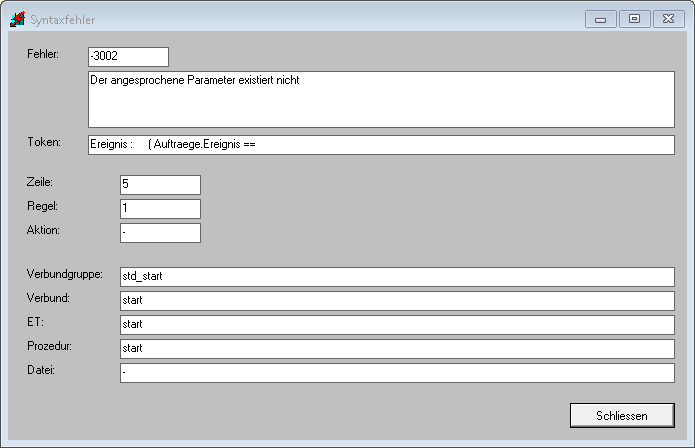This screenshot has height=448, width=695.
Task: Click the Verbund text field
Action: [396, 301]
